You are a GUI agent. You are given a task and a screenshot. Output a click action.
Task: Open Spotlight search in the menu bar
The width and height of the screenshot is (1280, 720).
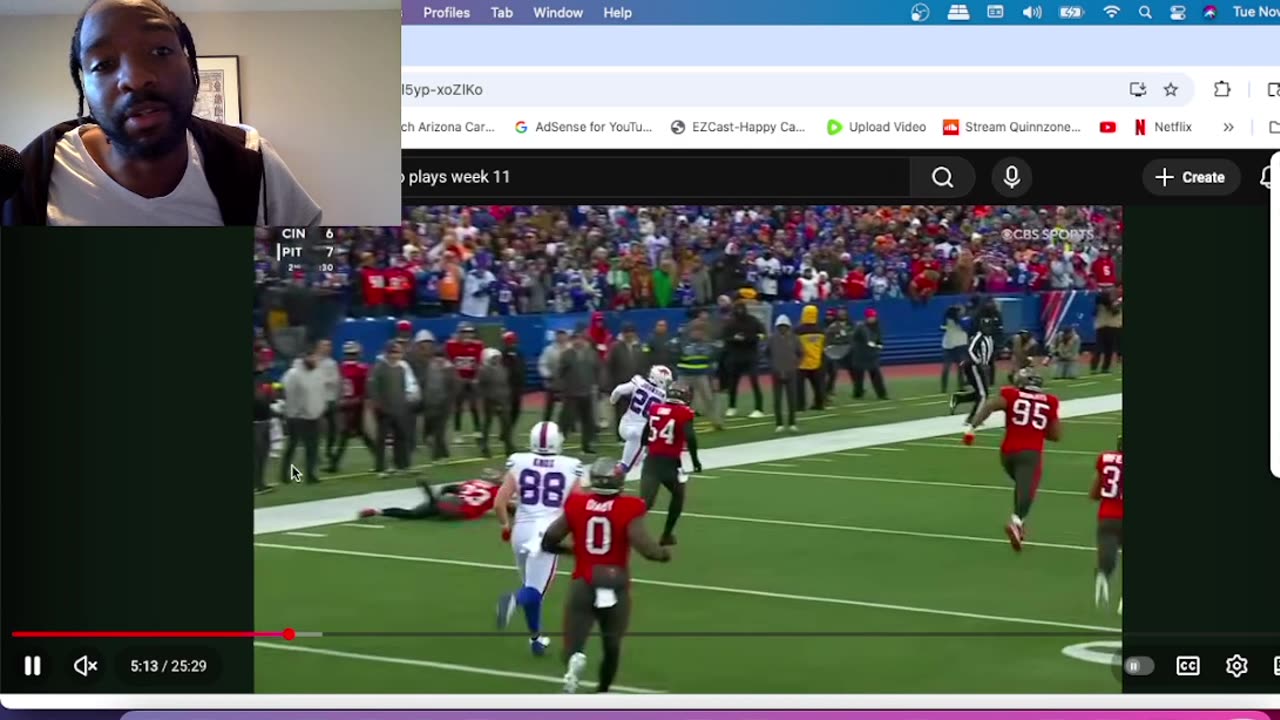click(x=1145, y=13)
